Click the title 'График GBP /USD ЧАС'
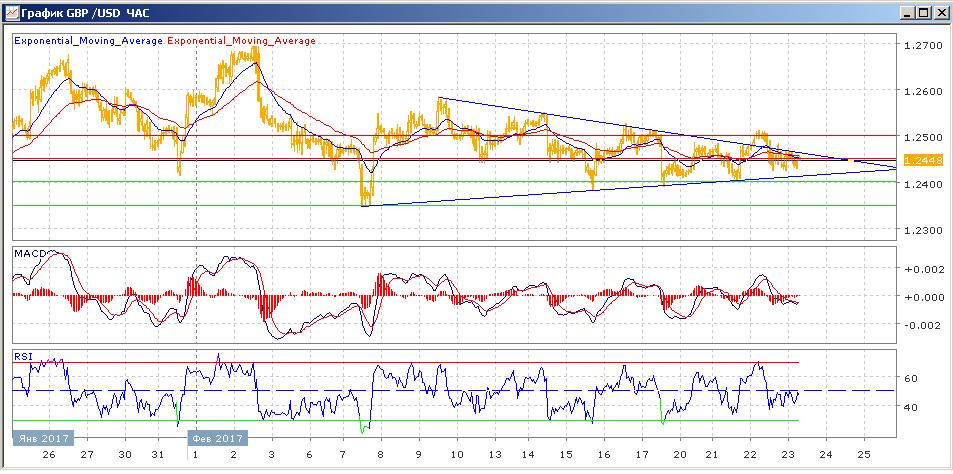 (x=84, y=13)
